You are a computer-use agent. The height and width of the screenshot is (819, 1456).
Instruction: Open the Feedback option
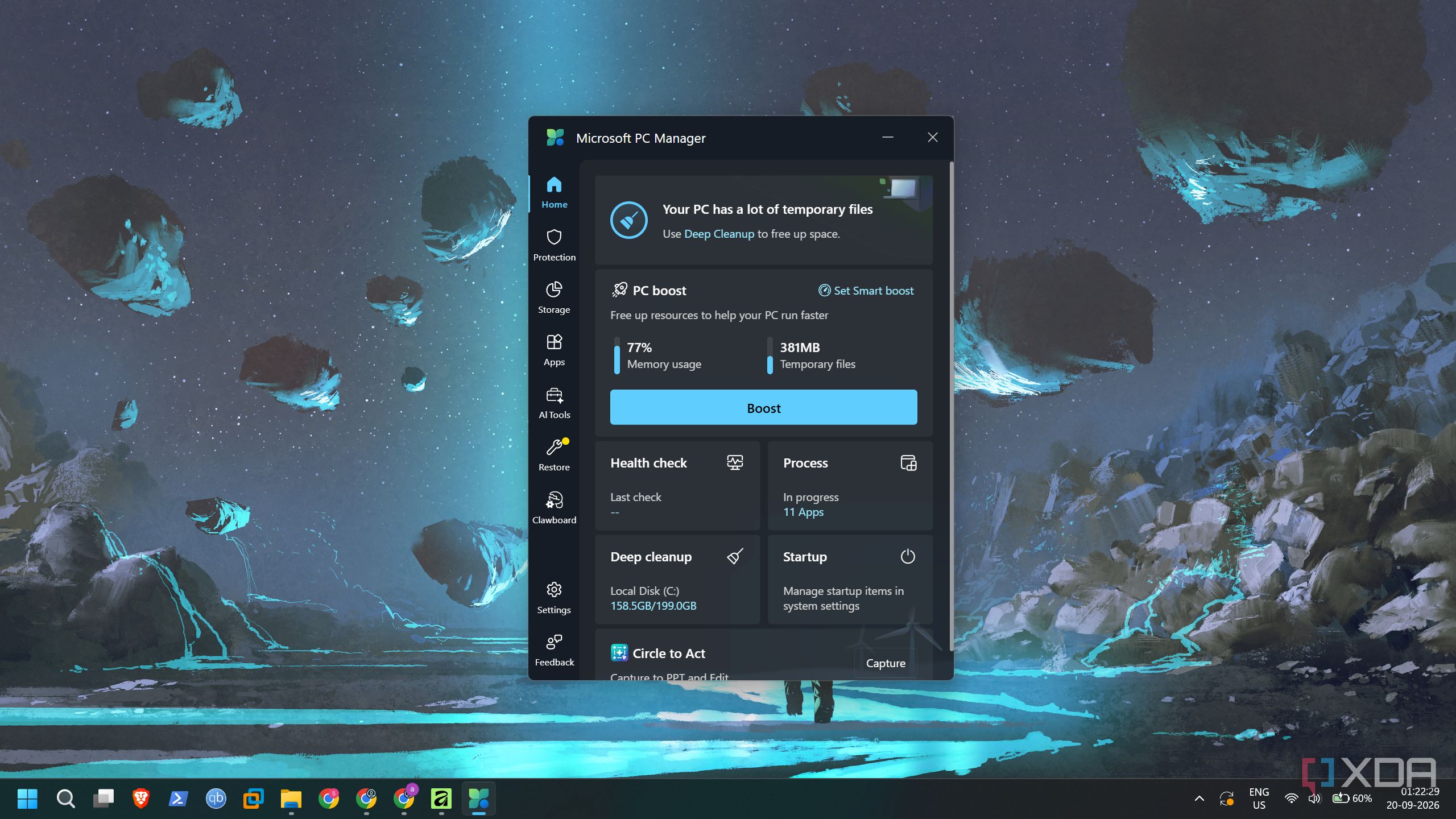click(554, 650)
